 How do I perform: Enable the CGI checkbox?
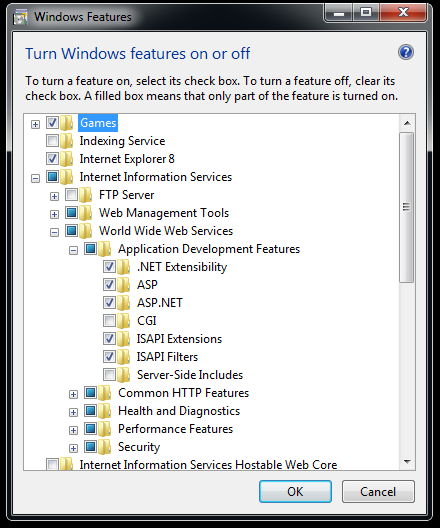pos(109,320)
